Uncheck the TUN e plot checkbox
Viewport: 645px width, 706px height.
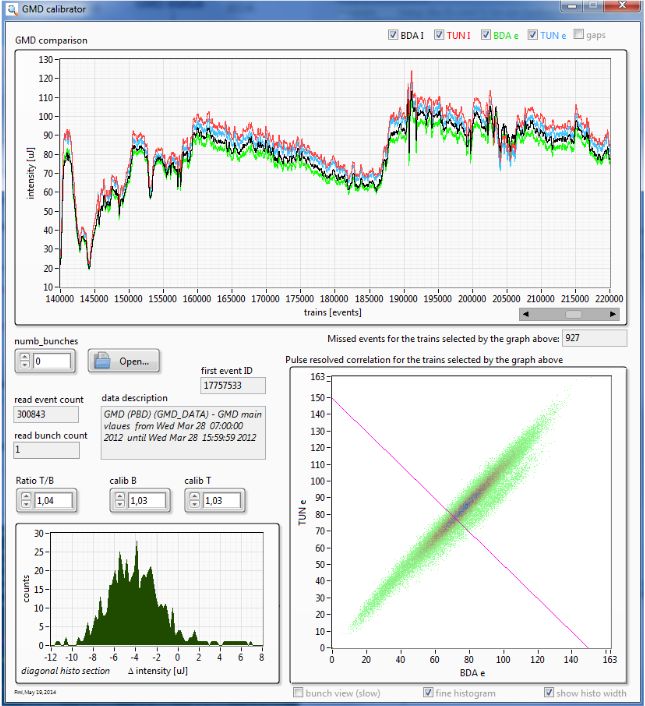point(533,35)
